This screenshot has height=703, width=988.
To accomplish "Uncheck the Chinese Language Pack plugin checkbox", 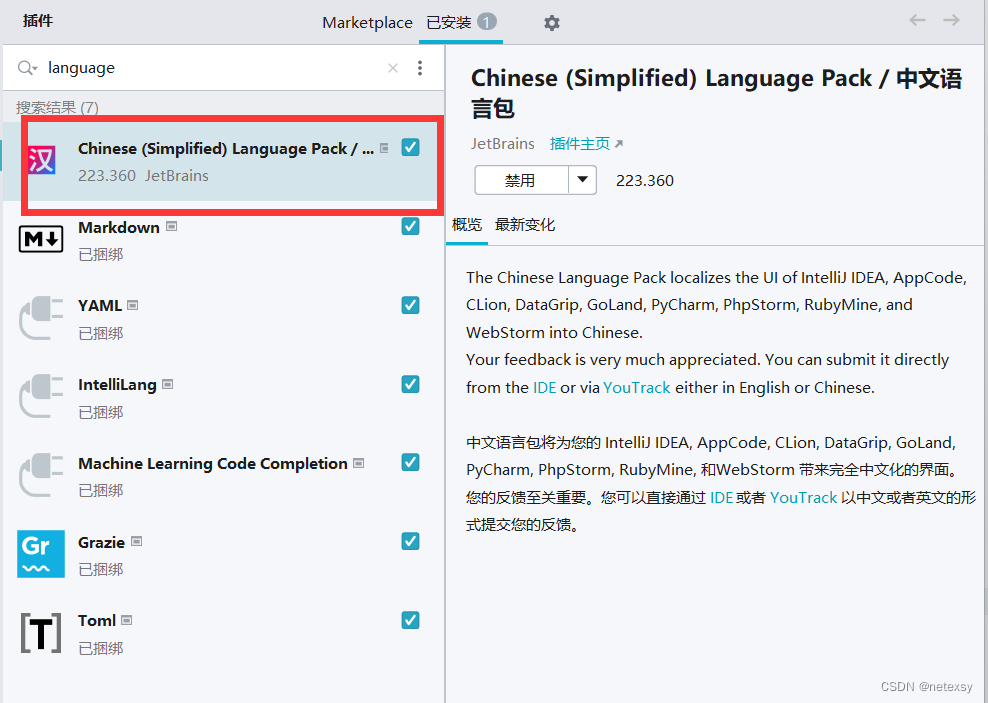I will 410,147.
